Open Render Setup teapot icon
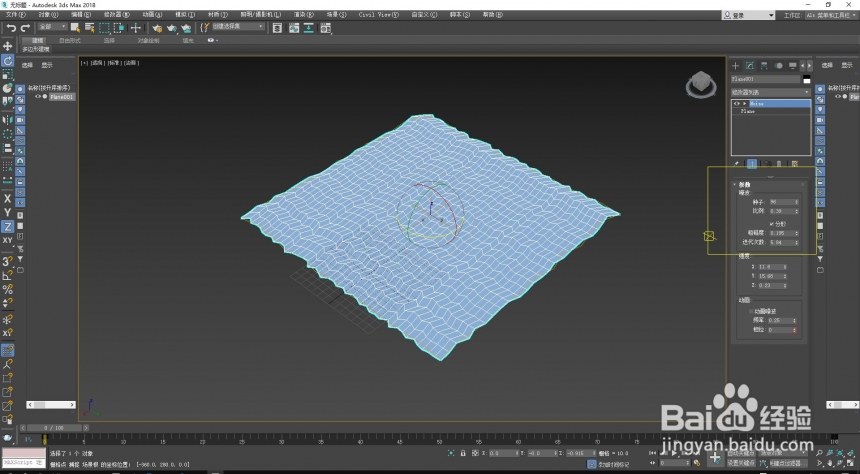The width and height of the screenshot is (860, 474). point(157,28)
